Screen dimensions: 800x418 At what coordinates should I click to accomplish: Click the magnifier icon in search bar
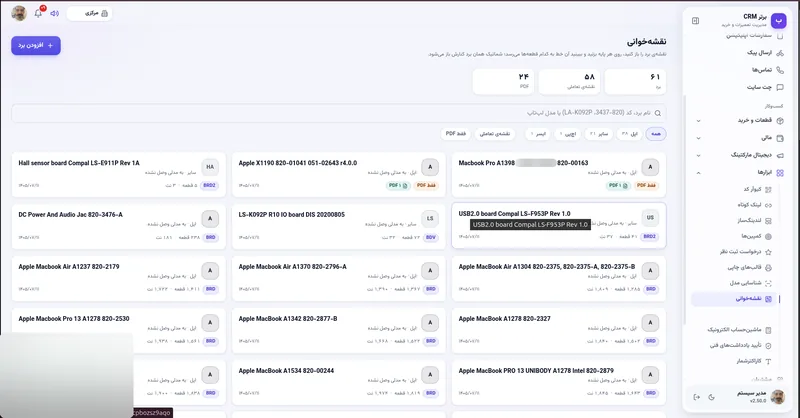(x=658, y=113)
